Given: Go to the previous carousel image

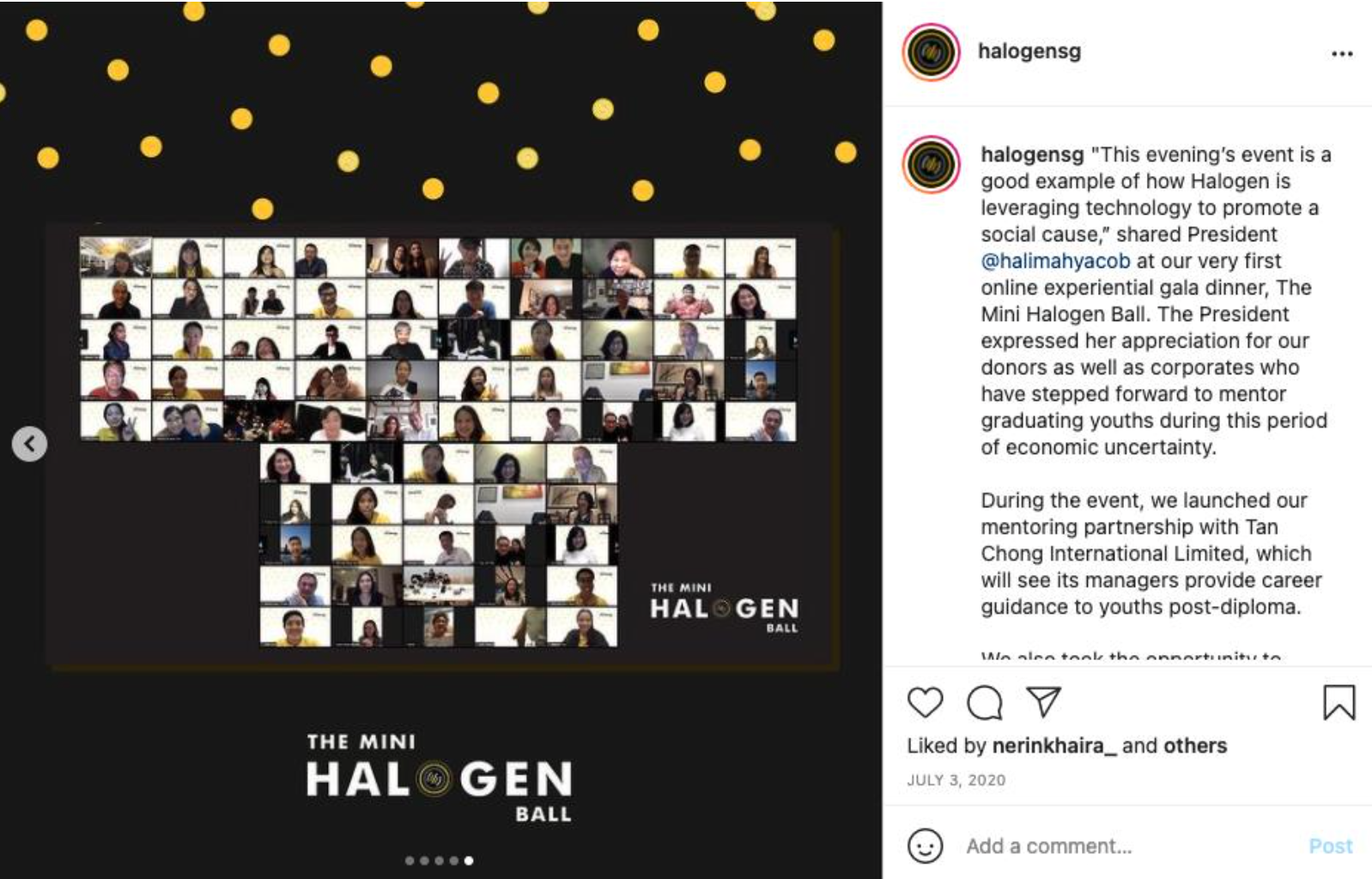Looking at the screenshot, I should point(30,444).
